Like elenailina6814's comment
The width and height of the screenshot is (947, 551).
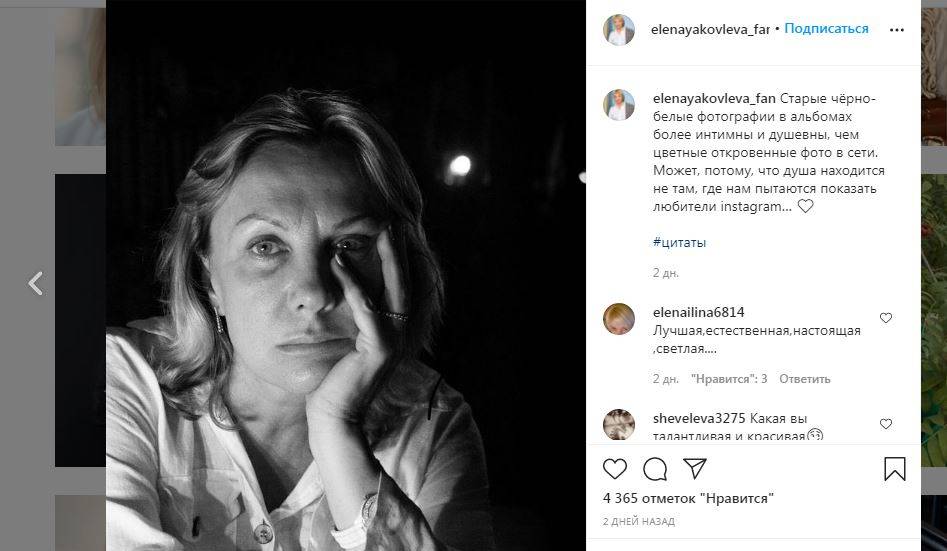(x=885, y=318)
